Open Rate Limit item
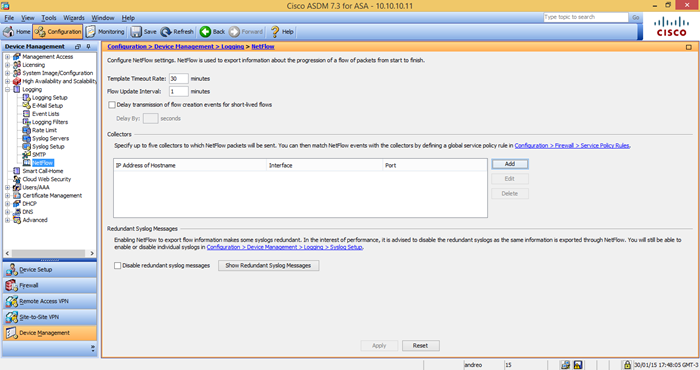Viewport: 700px width, 370px height. pyautogui.click(x=44, y=130)
